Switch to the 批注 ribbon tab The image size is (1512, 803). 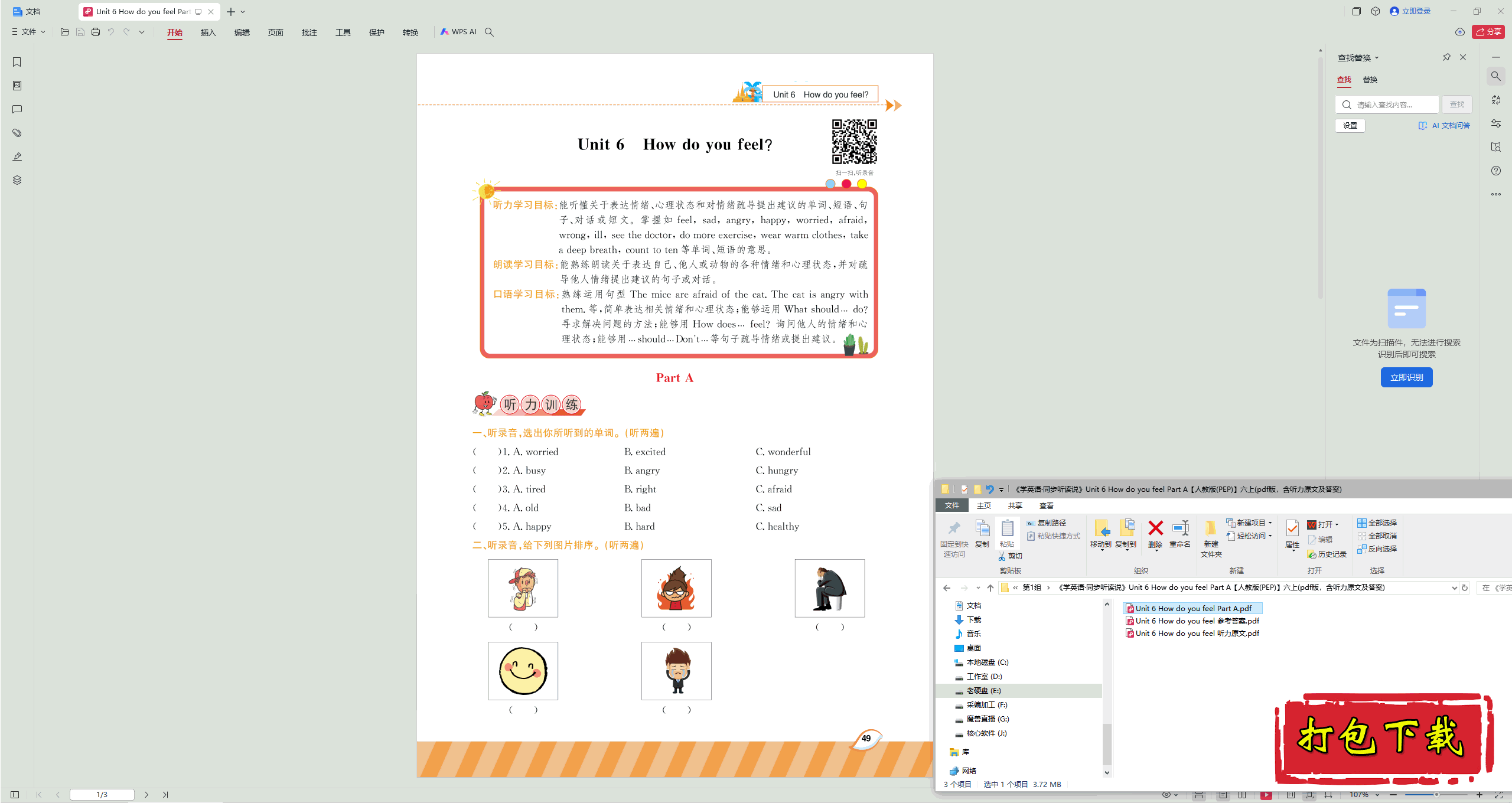[x=309, y=32]
